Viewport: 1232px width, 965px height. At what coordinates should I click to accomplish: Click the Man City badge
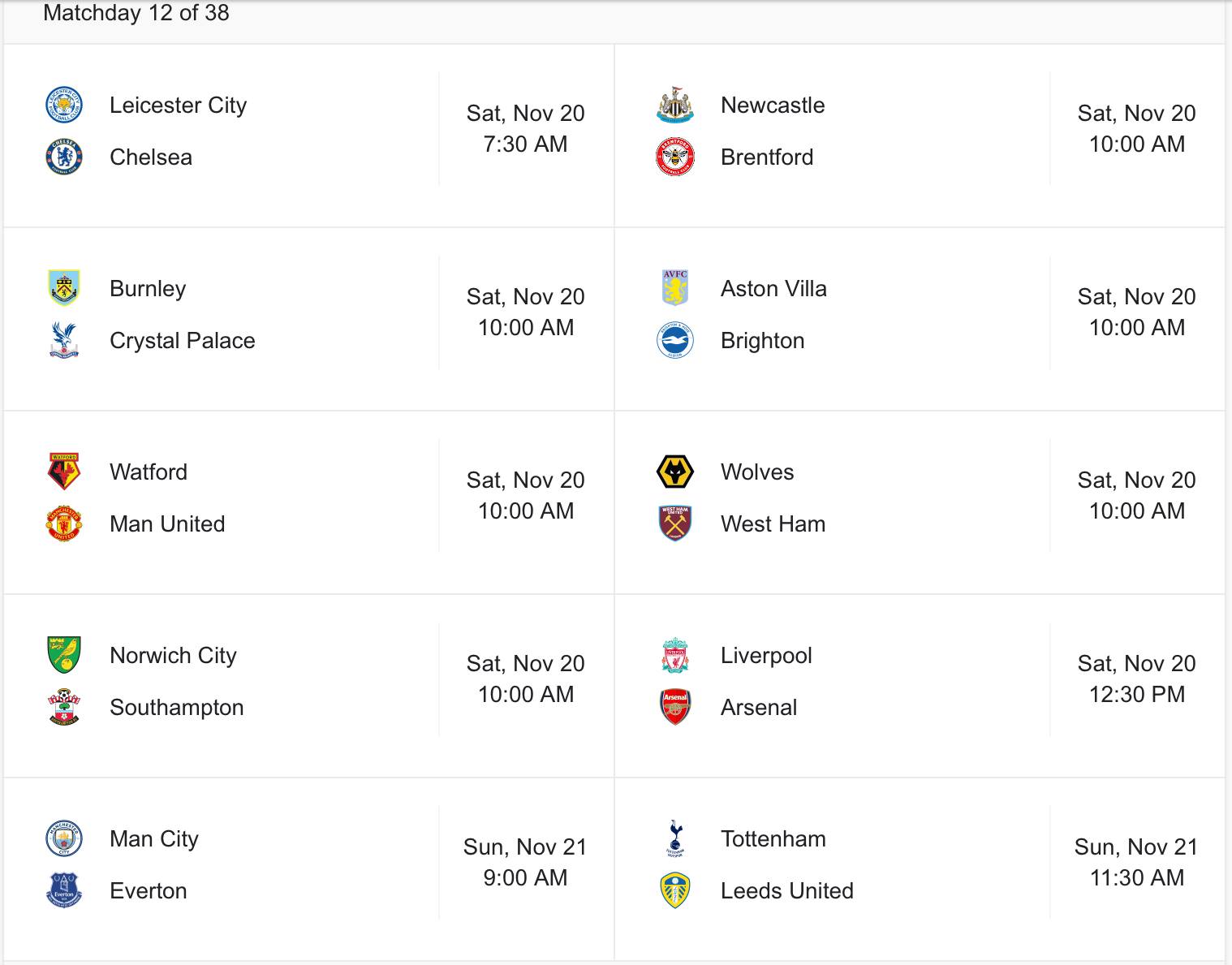(x=63, y=839)
